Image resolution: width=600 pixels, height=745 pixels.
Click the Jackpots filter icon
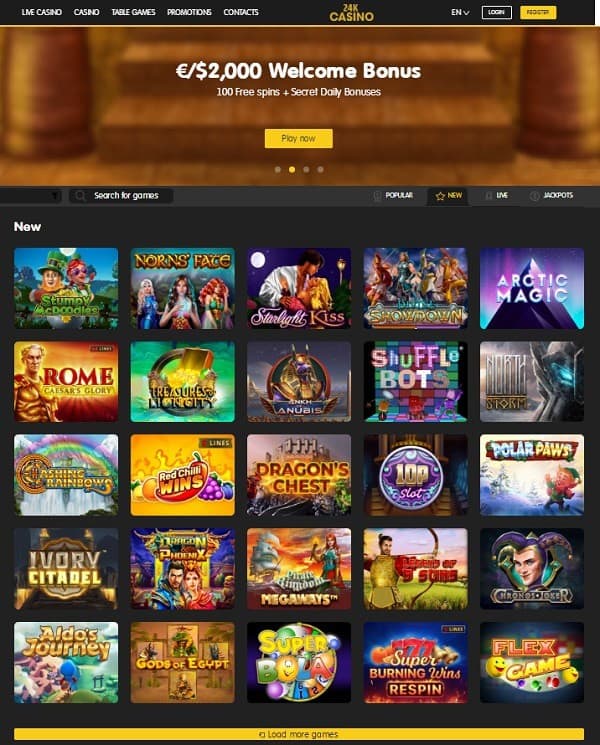pyautogui.click(x=534, y=196)
